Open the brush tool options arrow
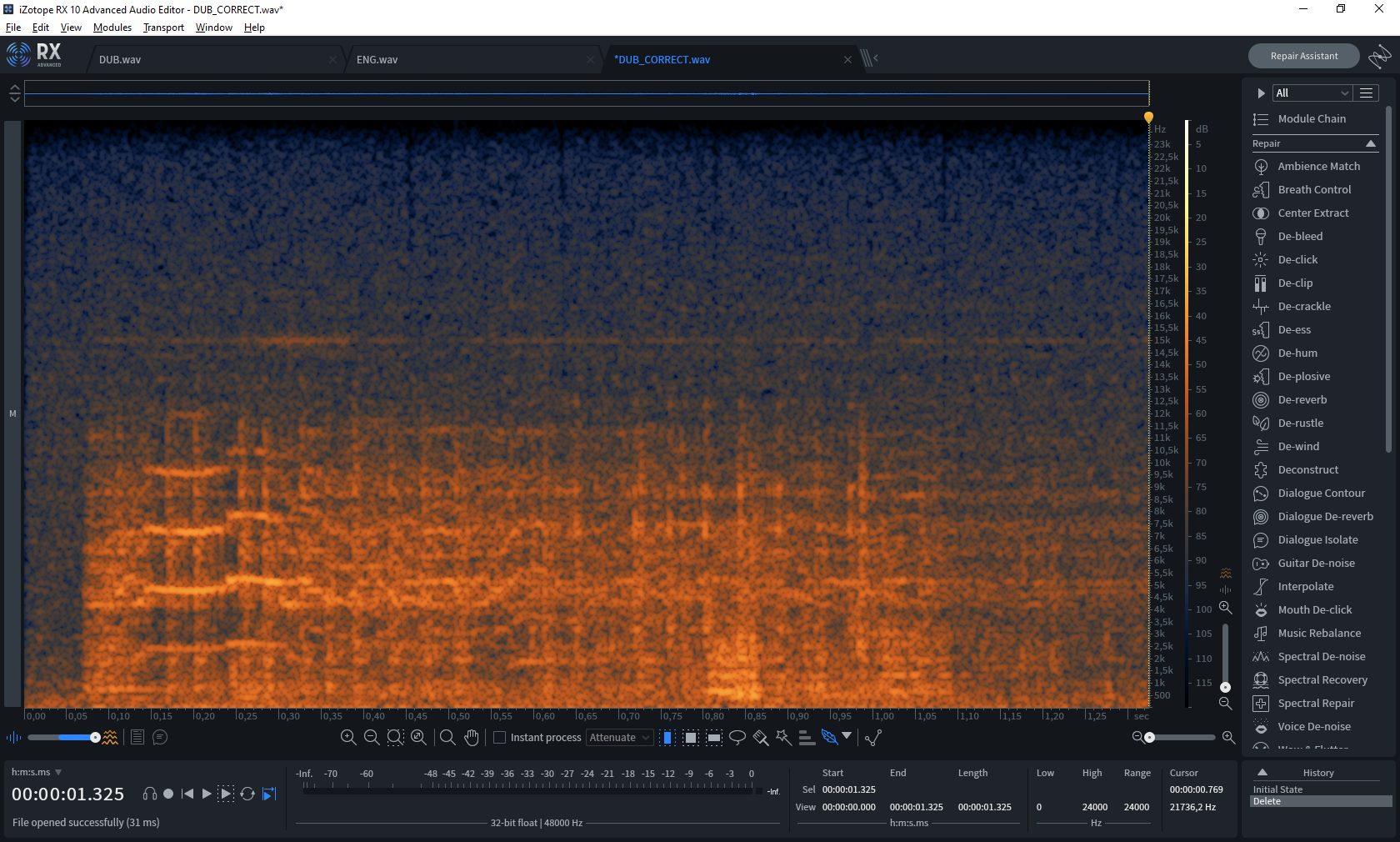This screenshot has height=842, width=1400. 847,736
